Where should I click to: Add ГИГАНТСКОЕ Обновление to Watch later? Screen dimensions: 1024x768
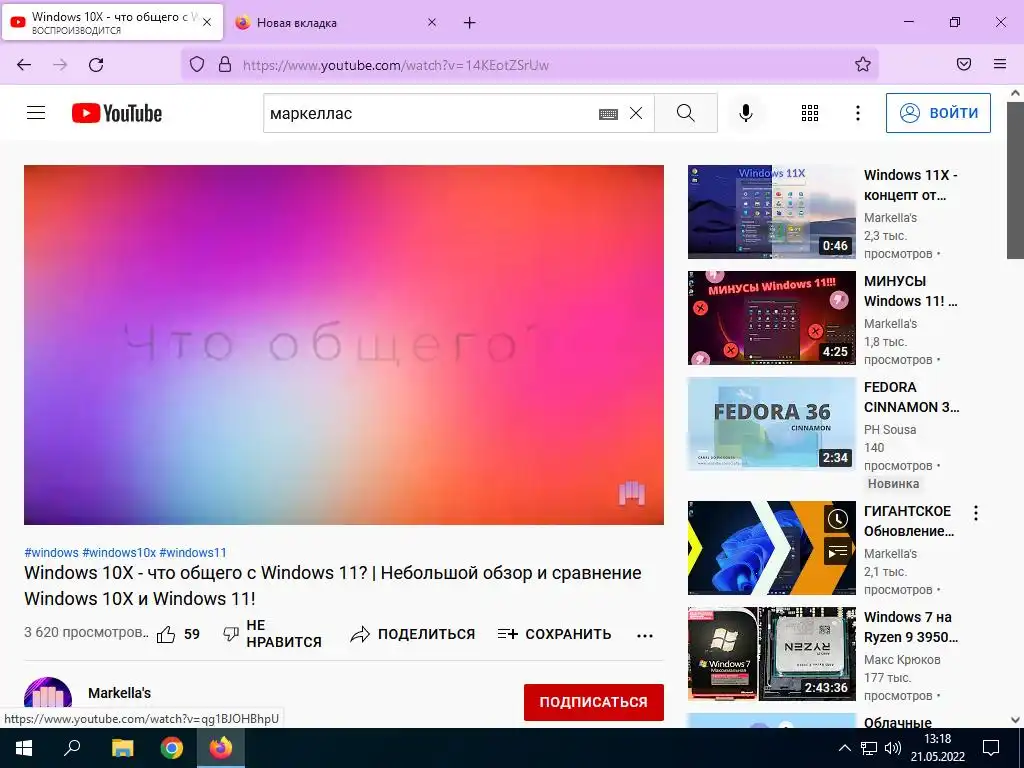coord(837,520)
